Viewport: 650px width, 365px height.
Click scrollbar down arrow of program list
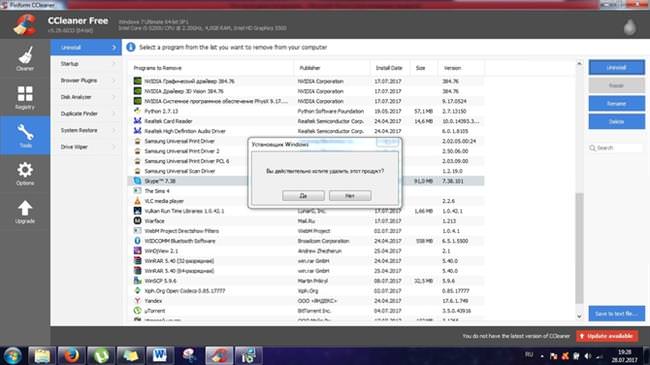tap(579, 316)
